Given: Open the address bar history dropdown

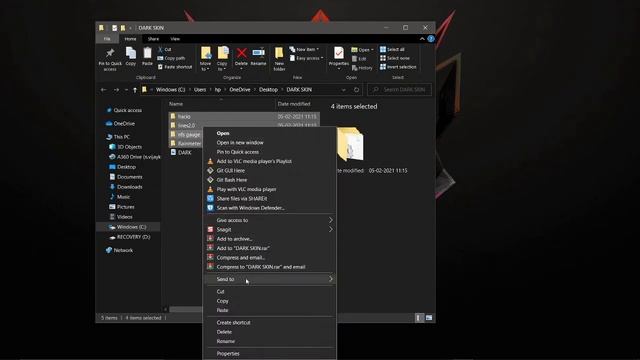Looking at the screenshot, I should pyautogui.click(x=344, y=89).
